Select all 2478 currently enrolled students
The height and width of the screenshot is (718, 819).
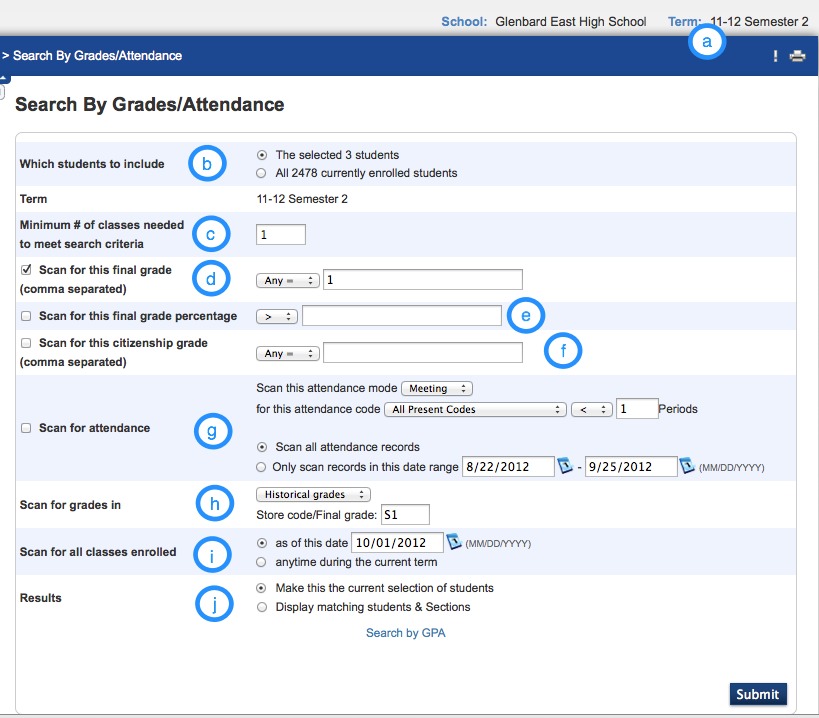pos(262,173)
